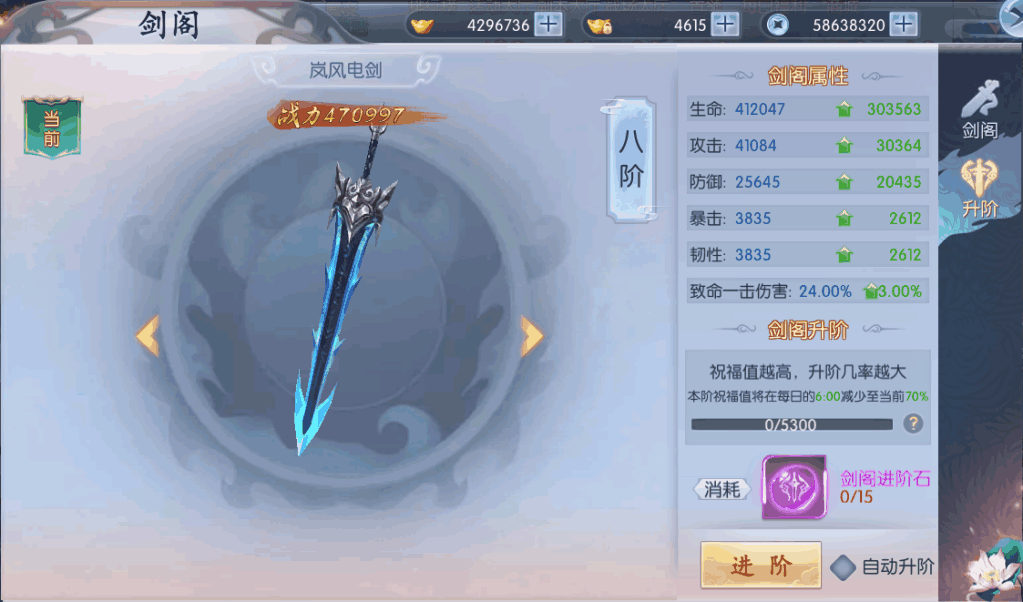Image resolution: width=1023 pixels, height=602 pixels.
Task: Select the purple 剑阁进阶石 item icon
Action: [x=794, y=487]
